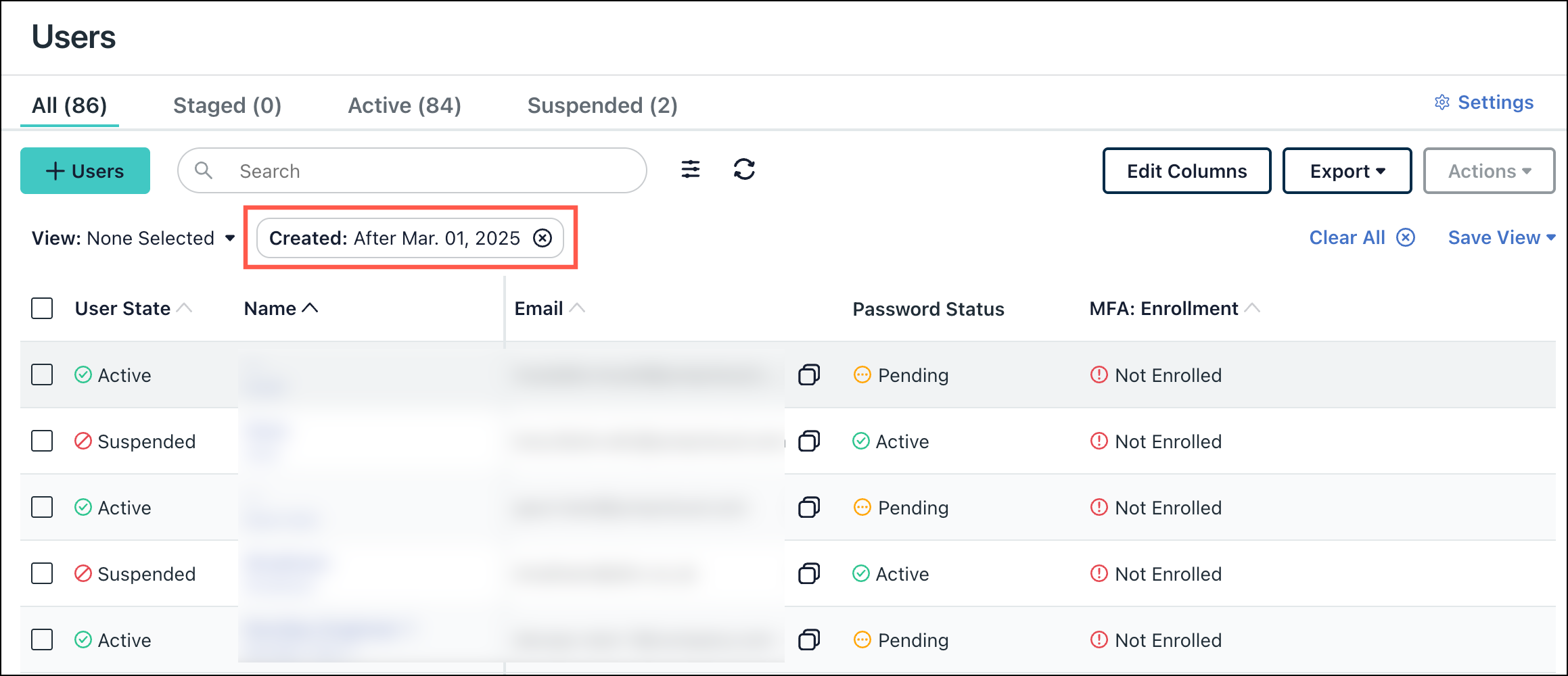
Task: Click the Settings gear icon
Action: (1442, 103)
